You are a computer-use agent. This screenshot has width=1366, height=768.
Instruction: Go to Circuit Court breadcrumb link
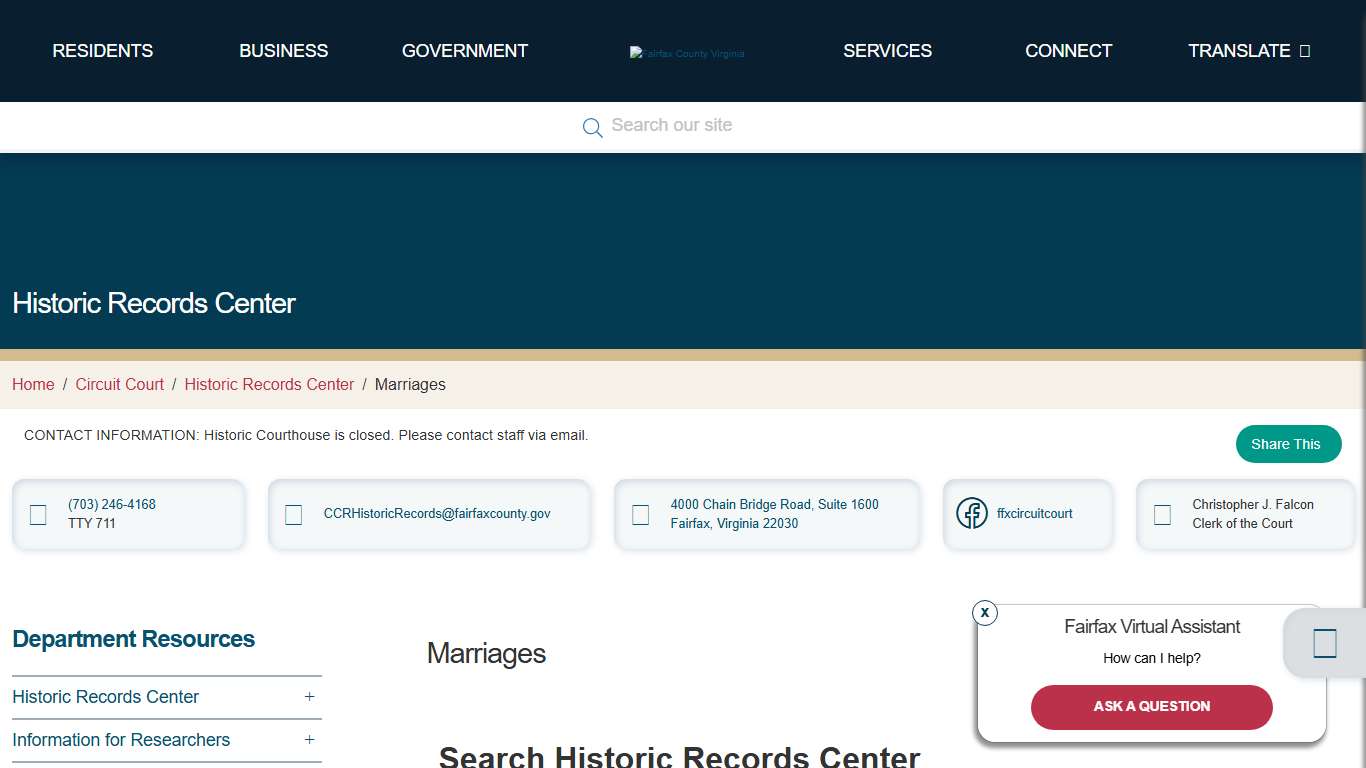120,385
